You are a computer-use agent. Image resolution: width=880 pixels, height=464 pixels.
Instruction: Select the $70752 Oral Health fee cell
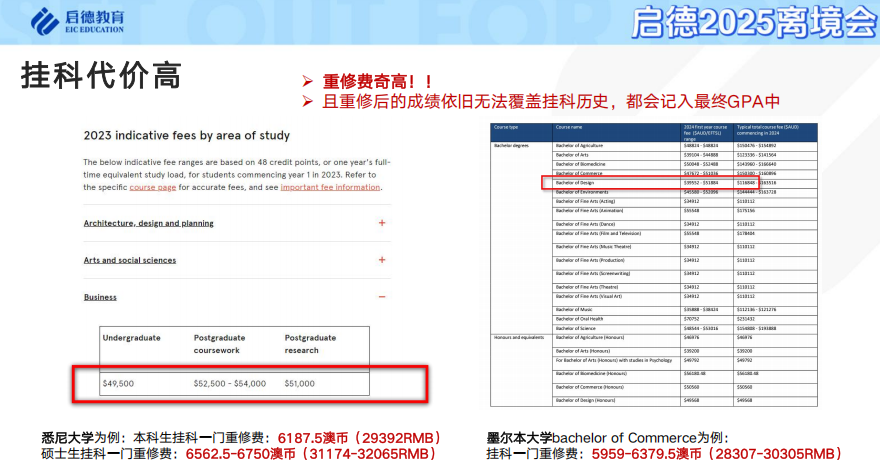[691, 319]
